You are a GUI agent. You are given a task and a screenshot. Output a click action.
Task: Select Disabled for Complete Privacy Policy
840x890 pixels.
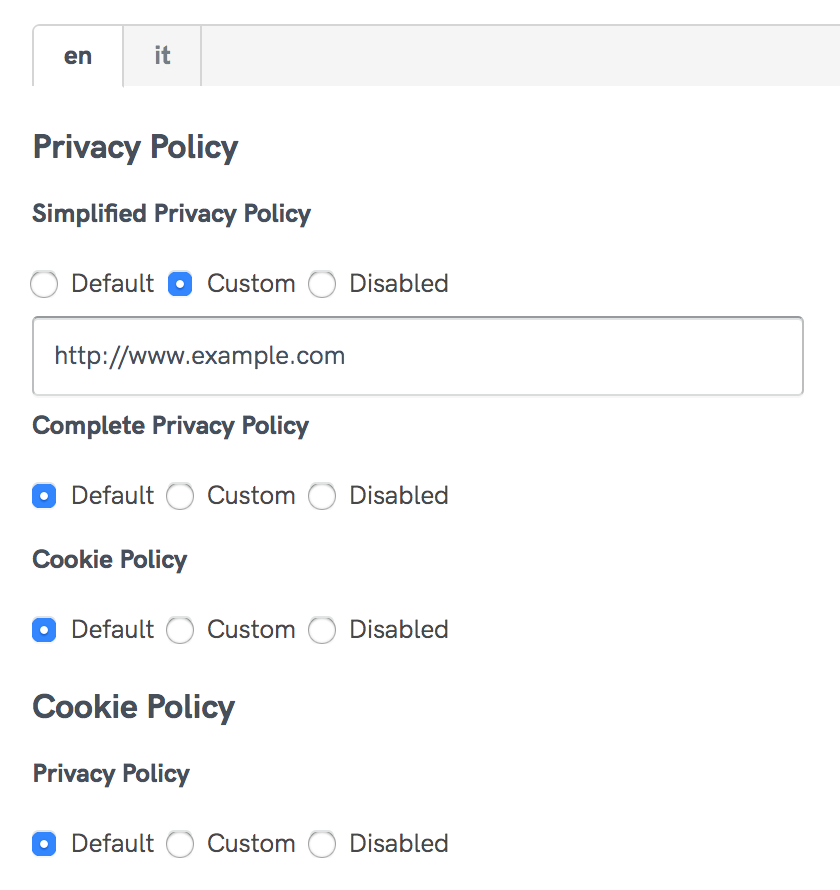[322, 495]
